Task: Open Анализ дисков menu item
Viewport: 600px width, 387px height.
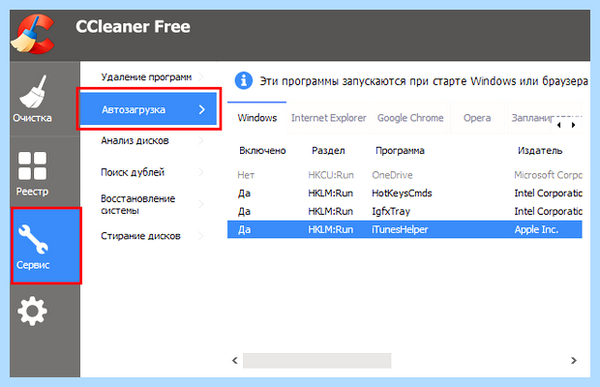Action: [x=135, y=140]
